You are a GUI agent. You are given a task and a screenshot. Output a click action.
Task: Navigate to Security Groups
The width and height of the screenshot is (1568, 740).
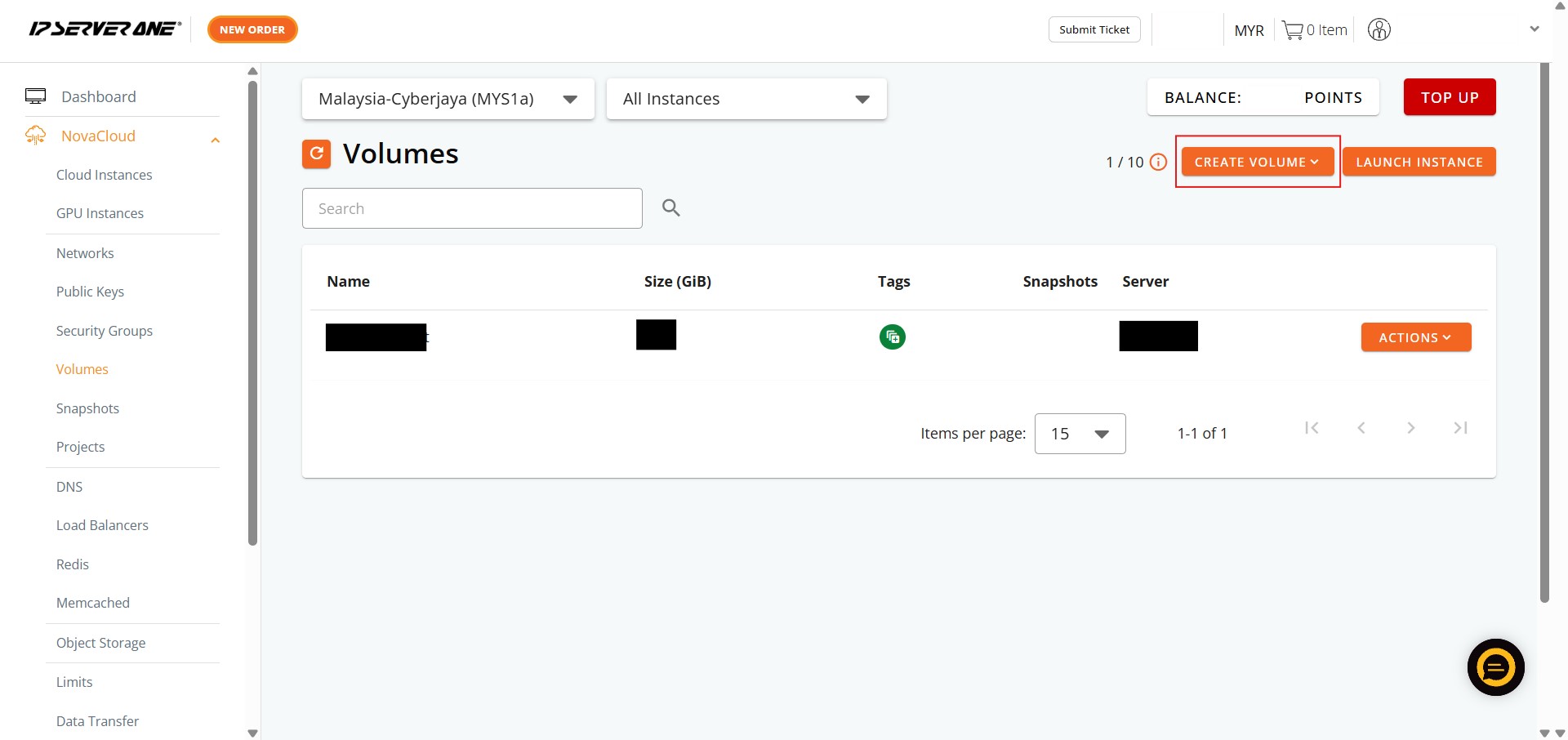104,331
